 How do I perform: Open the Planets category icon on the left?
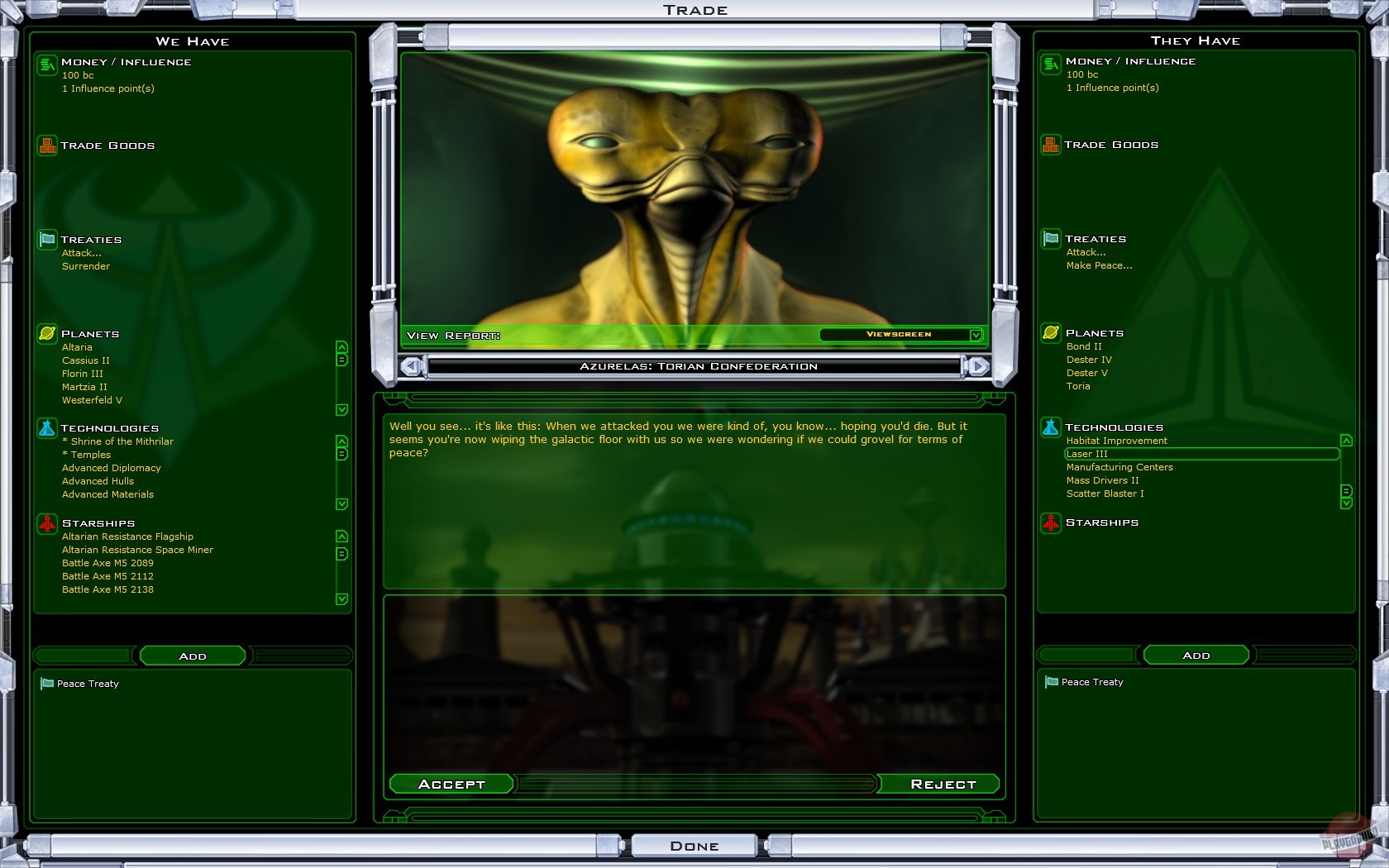[x=47, y=334]
